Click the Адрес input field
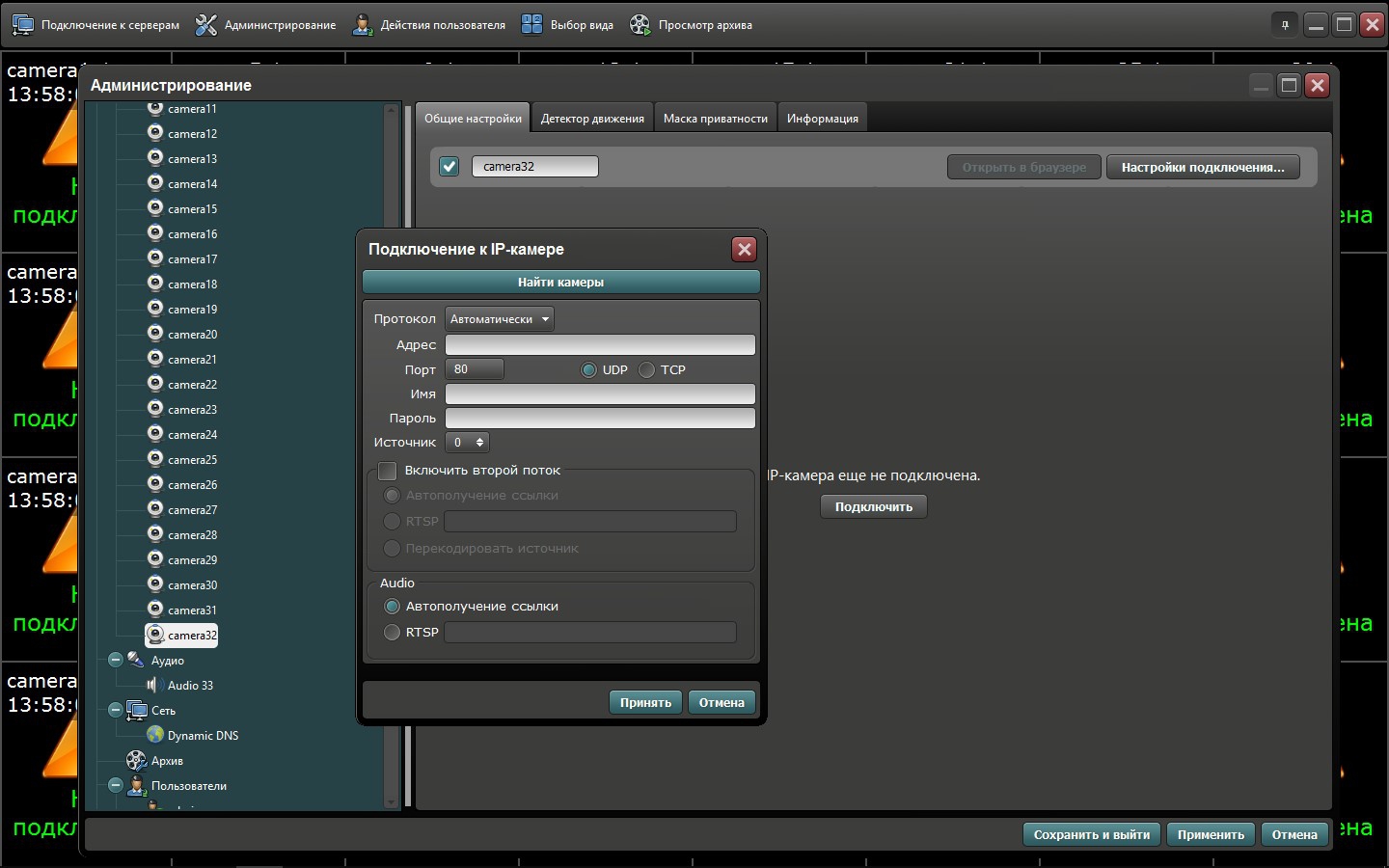1389x868 pixels. point(600,344)
